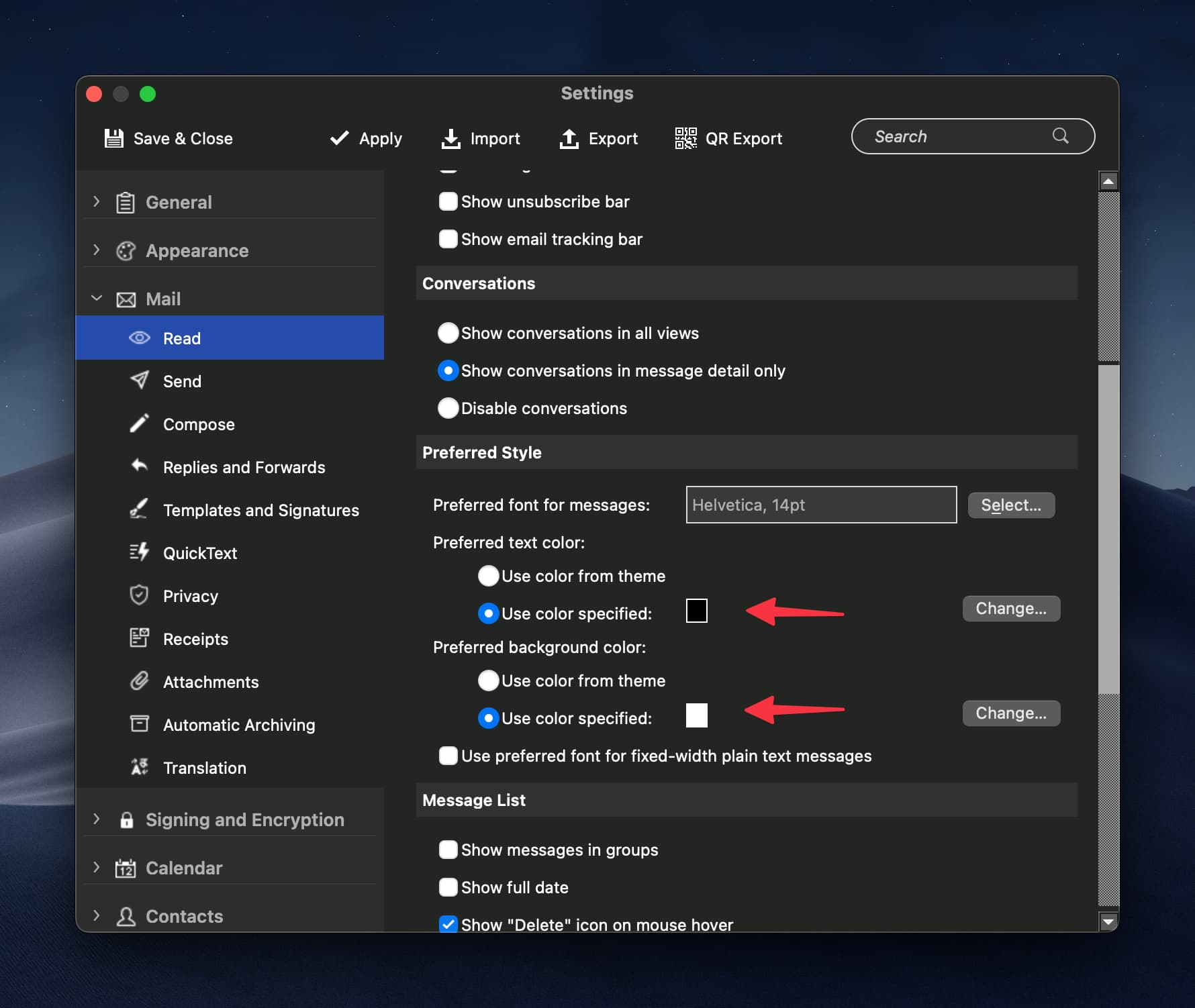Open Attachments via paperclip icon
1195x1008 pixels.
click(x=139, y=681)
